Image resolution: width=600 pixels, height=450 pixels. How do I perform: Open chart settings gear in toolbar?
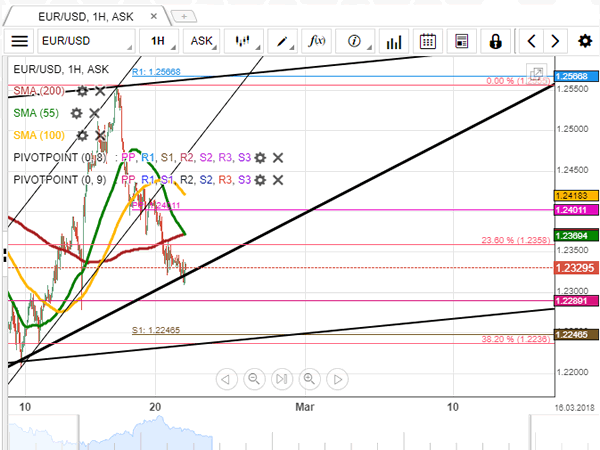(583, 41)
